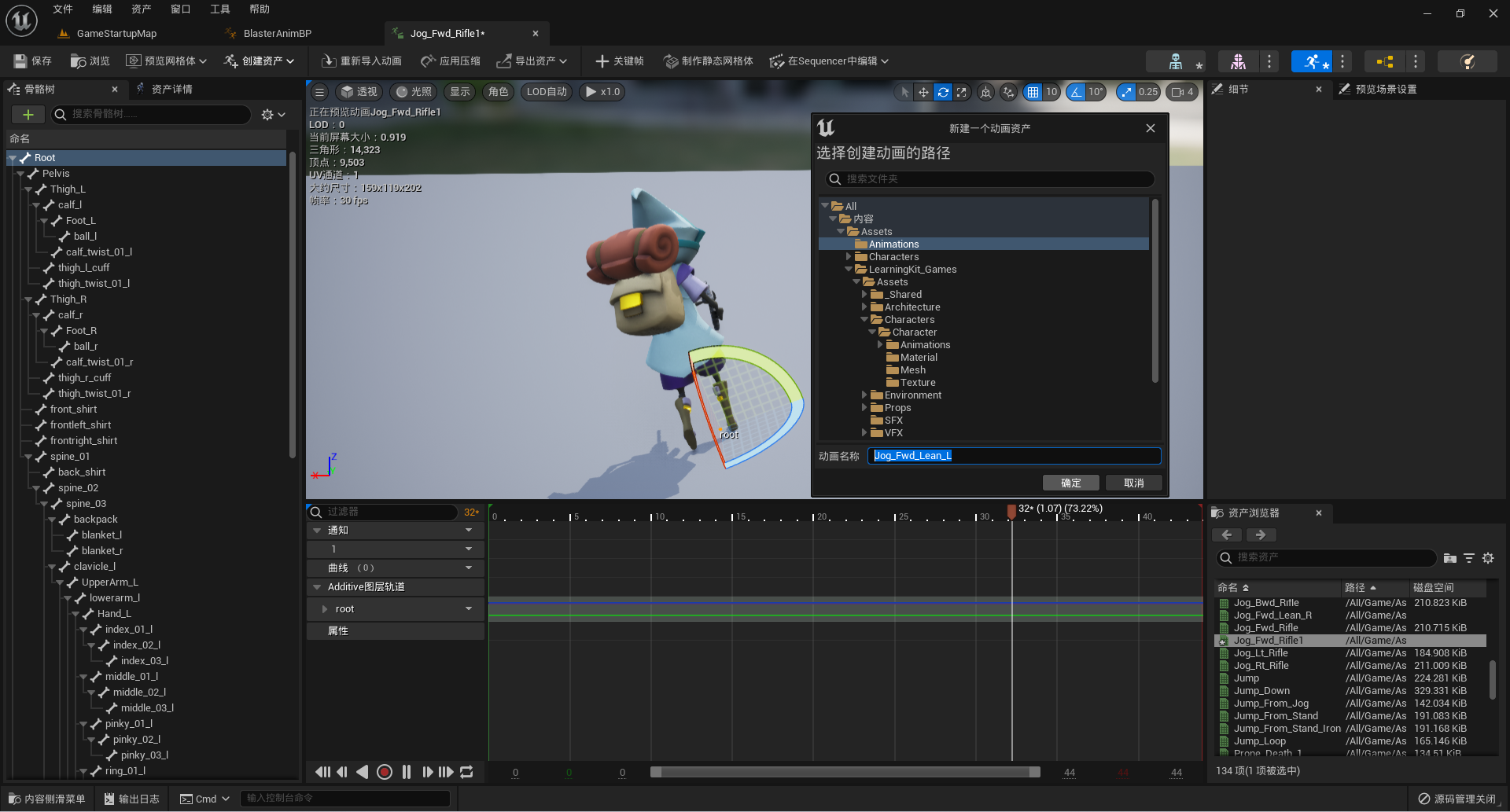Viewport: 1510px width, 812px height.
Task: Open scale snap value 0.25
Action: pos(1148,92)
